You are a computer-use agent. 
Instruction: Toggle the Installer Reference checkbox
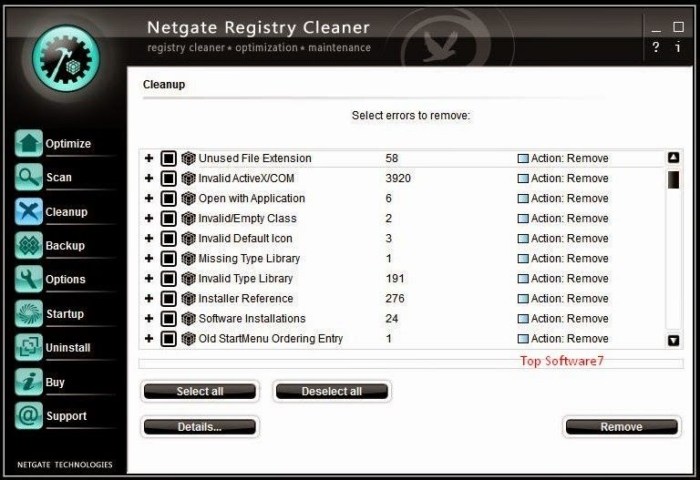[x=168, y=298]
